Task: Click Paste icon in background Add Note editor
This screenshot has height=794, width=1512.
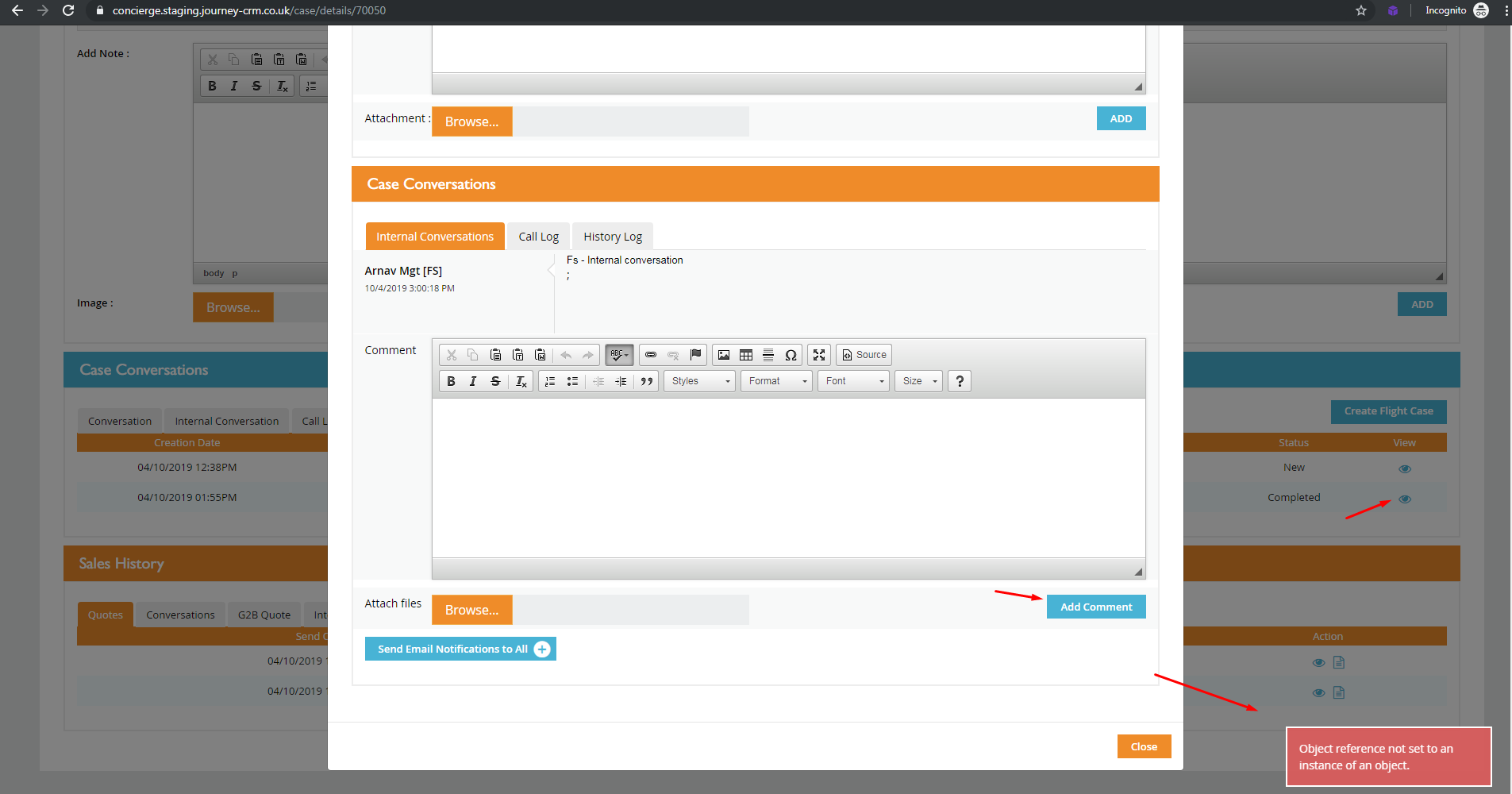Action: click(256, 60)
